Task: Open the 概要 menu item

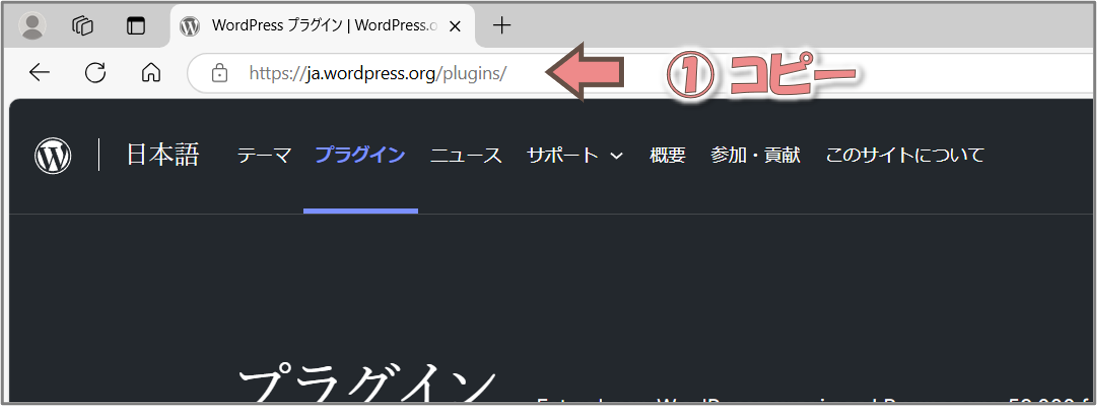Action: click(667, 155)
